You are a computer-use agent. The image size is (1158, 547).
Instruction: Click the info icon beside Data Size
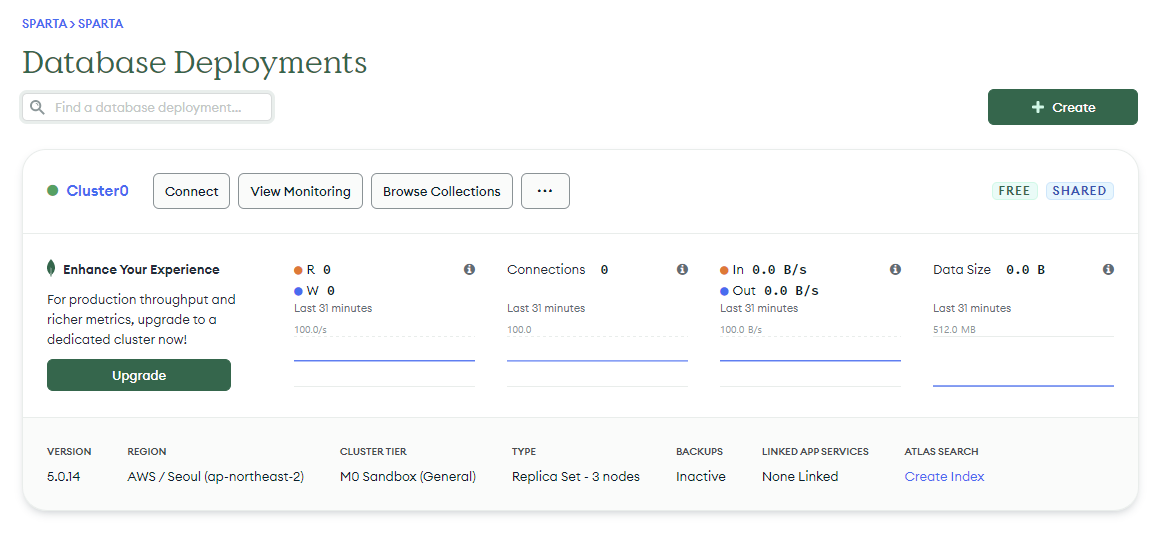click(x=1108, y=269)
